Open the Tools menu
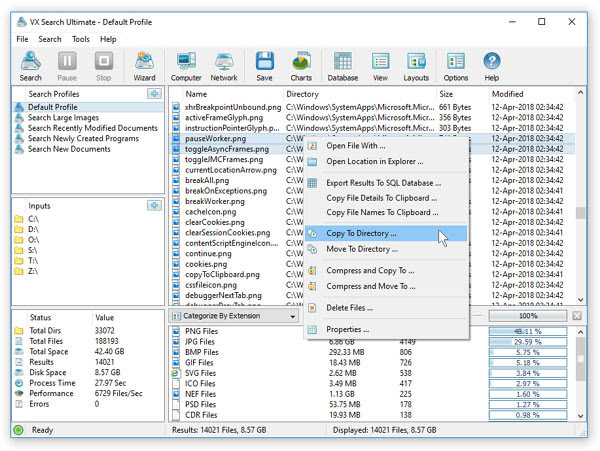The image size is (600, 451). (x=81, y=39)
